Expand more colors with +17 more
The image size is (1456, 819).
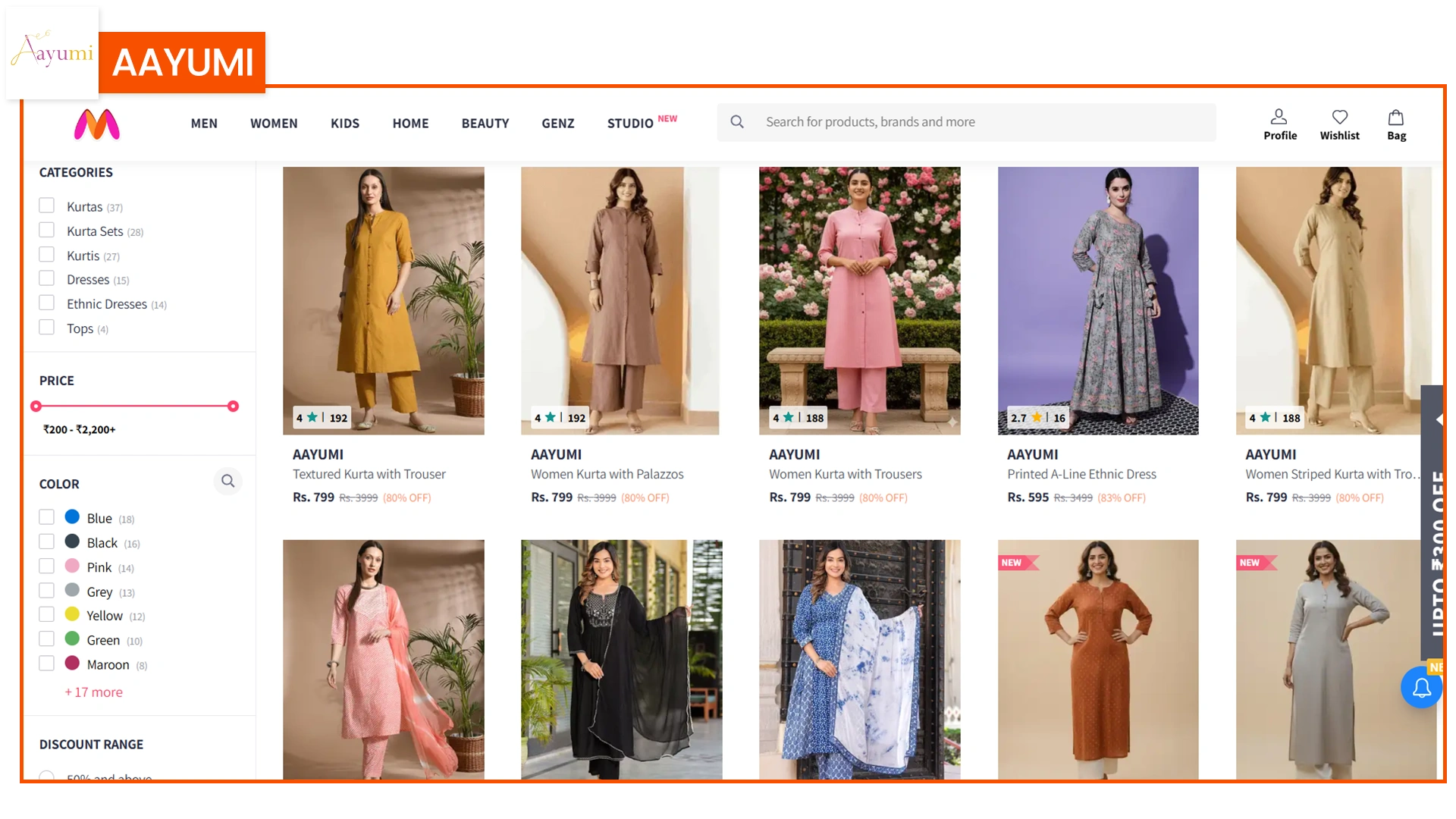pos(93,692)
